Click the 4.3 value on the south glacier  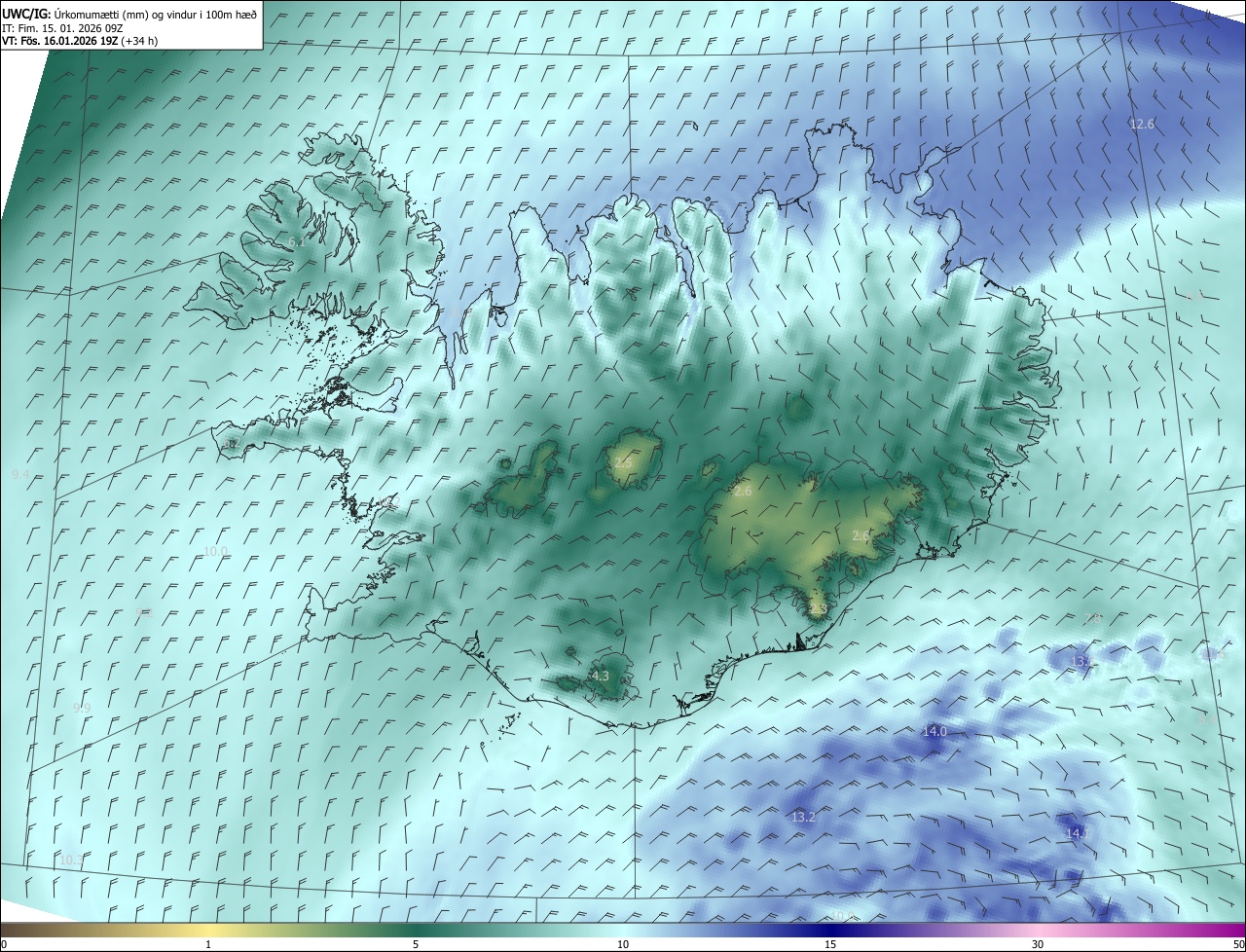tap(601, 676)
